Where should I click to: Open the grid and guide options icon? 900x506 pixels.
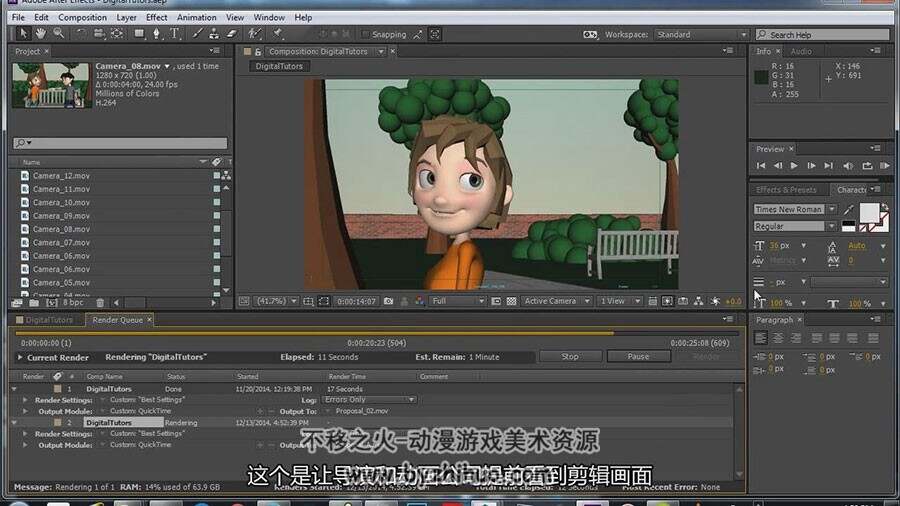[308, 301]
